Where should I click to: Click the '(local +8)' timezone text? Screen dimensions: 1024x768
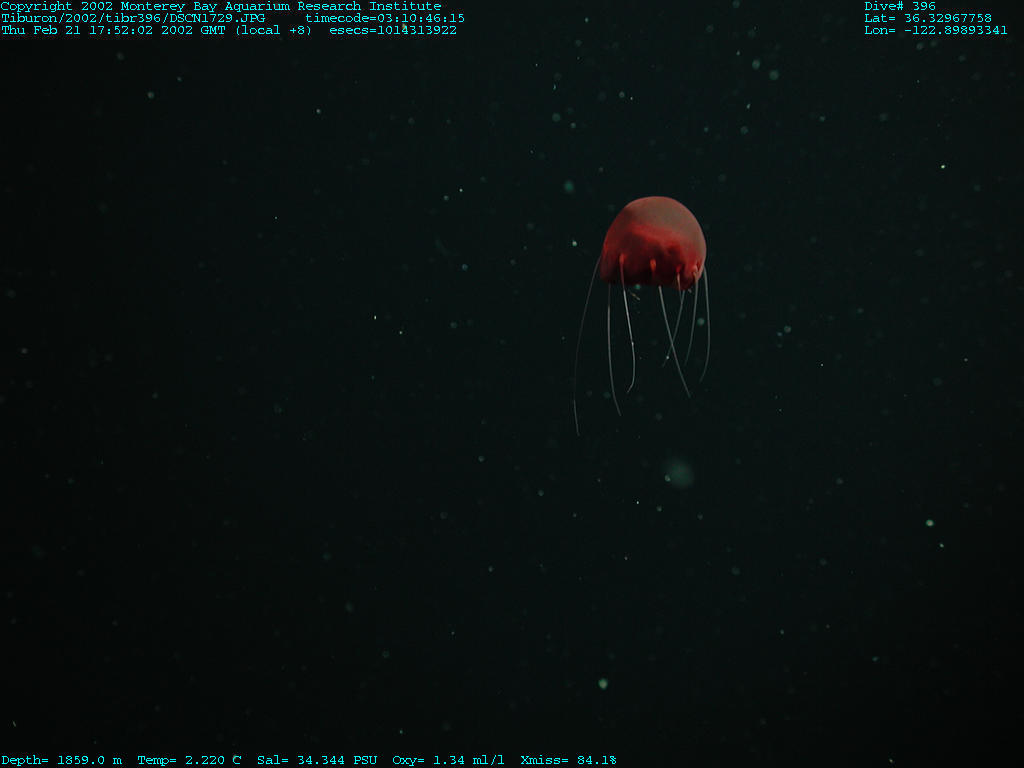[274, 30]
